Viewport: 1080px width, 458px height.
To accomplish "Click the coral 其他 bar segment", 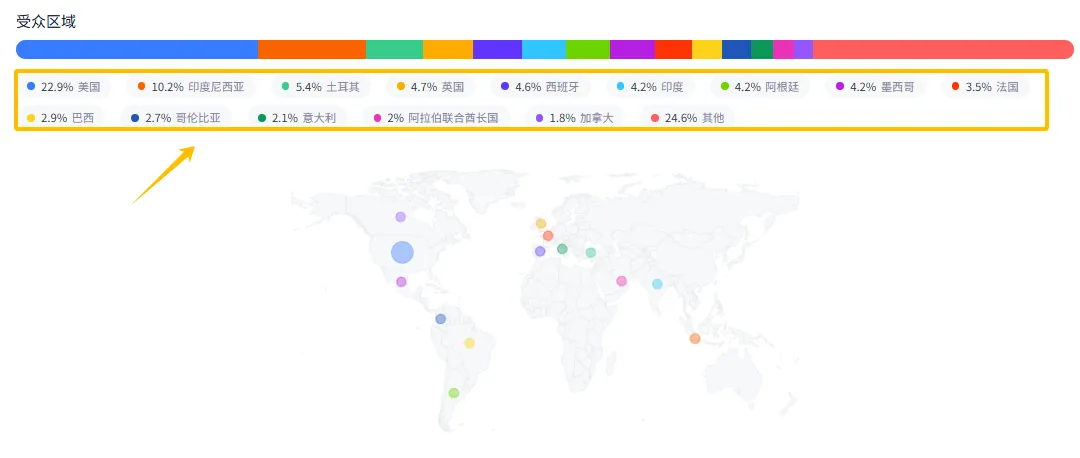I will pyautogui.click(x=944, y=50).
